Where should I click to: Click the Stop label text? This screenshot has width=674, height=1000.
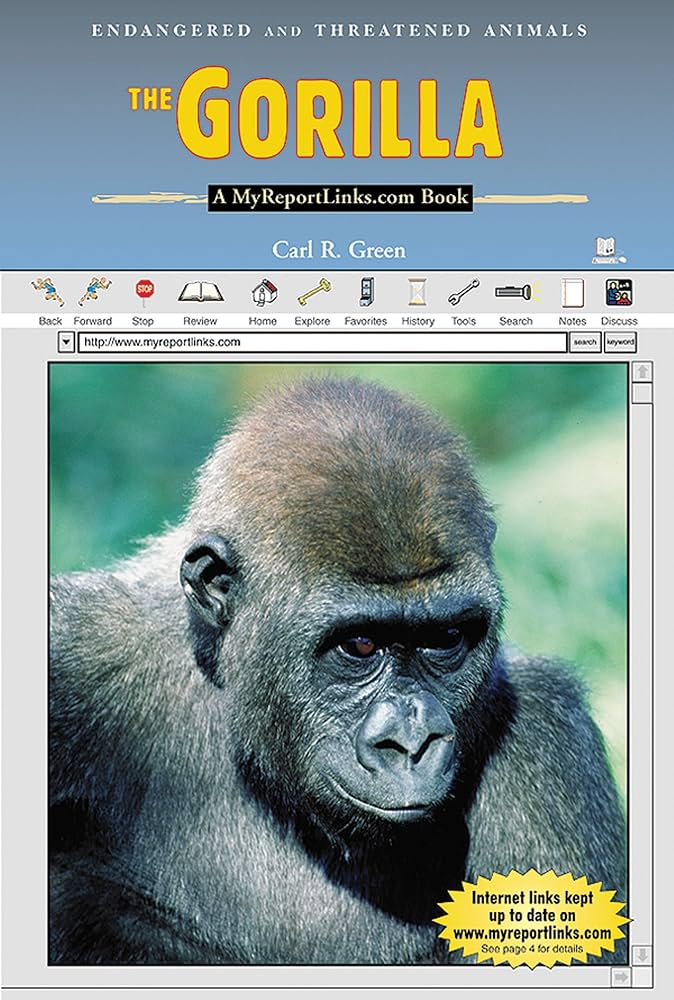pos(143,321)
